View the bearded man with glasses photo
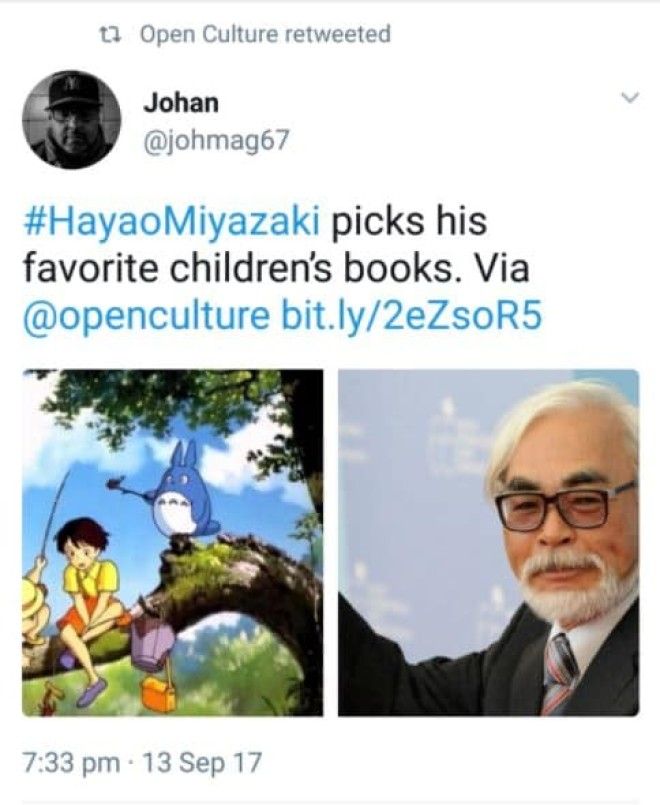 point(489,542)
